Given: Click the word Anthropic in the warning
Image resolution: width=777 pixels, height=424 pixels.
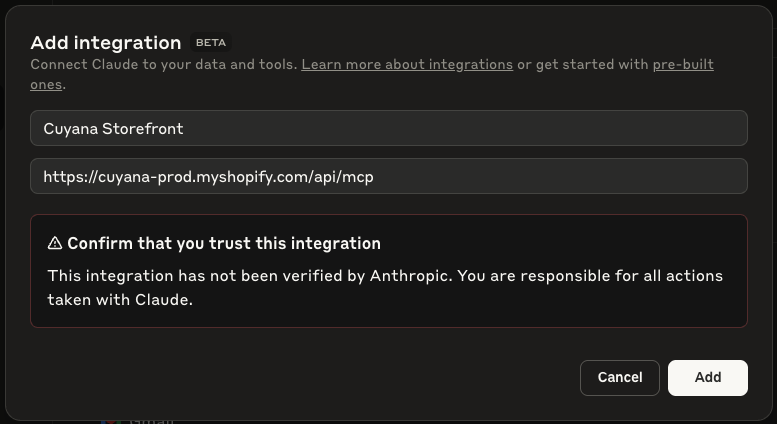Looking at the screenshot, I should tap(411, 275).
